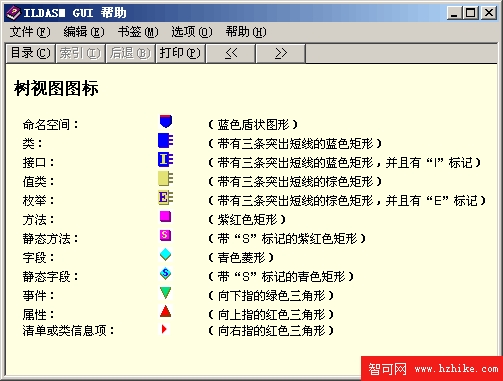This screenshot has height=381, width=503.
Task: Click the description (青色菱形)
Action: [x=241, y=258]
